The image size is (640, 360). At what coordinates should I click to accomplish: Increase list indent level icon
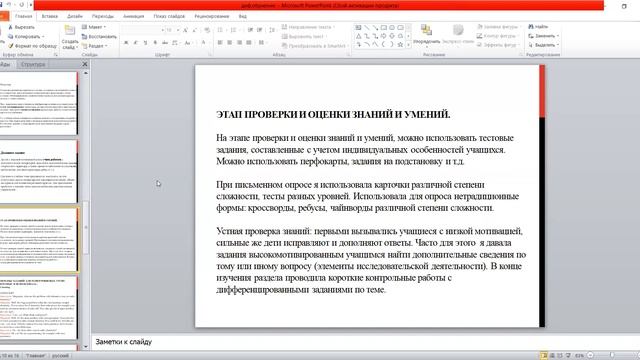tap(260, 30)
